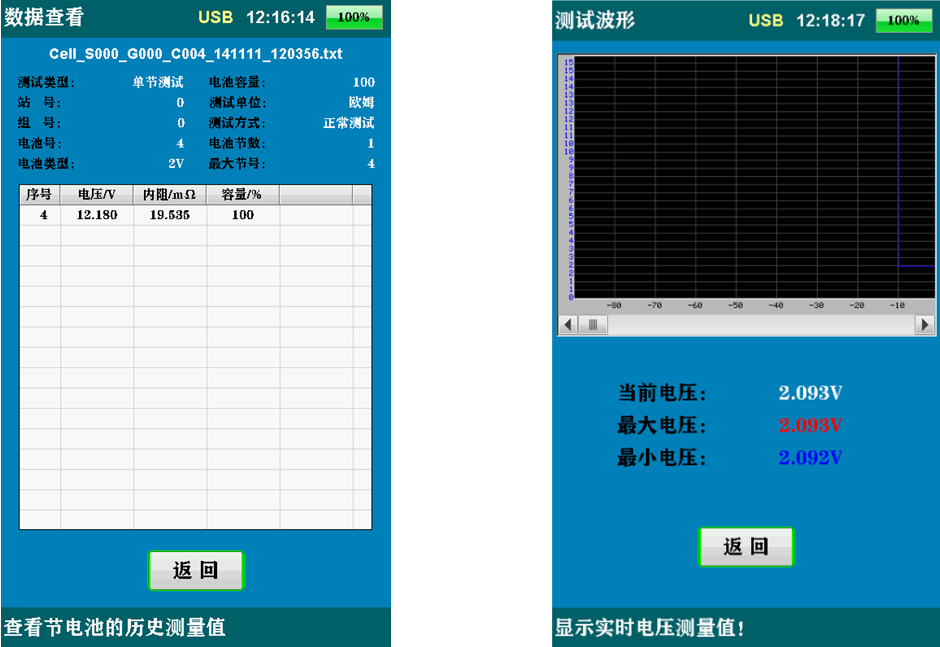Image resolution: width=940 pixels, height=647 pixels.
Task: Select the 内阻/mΩ column header
Action: point(169,195)
